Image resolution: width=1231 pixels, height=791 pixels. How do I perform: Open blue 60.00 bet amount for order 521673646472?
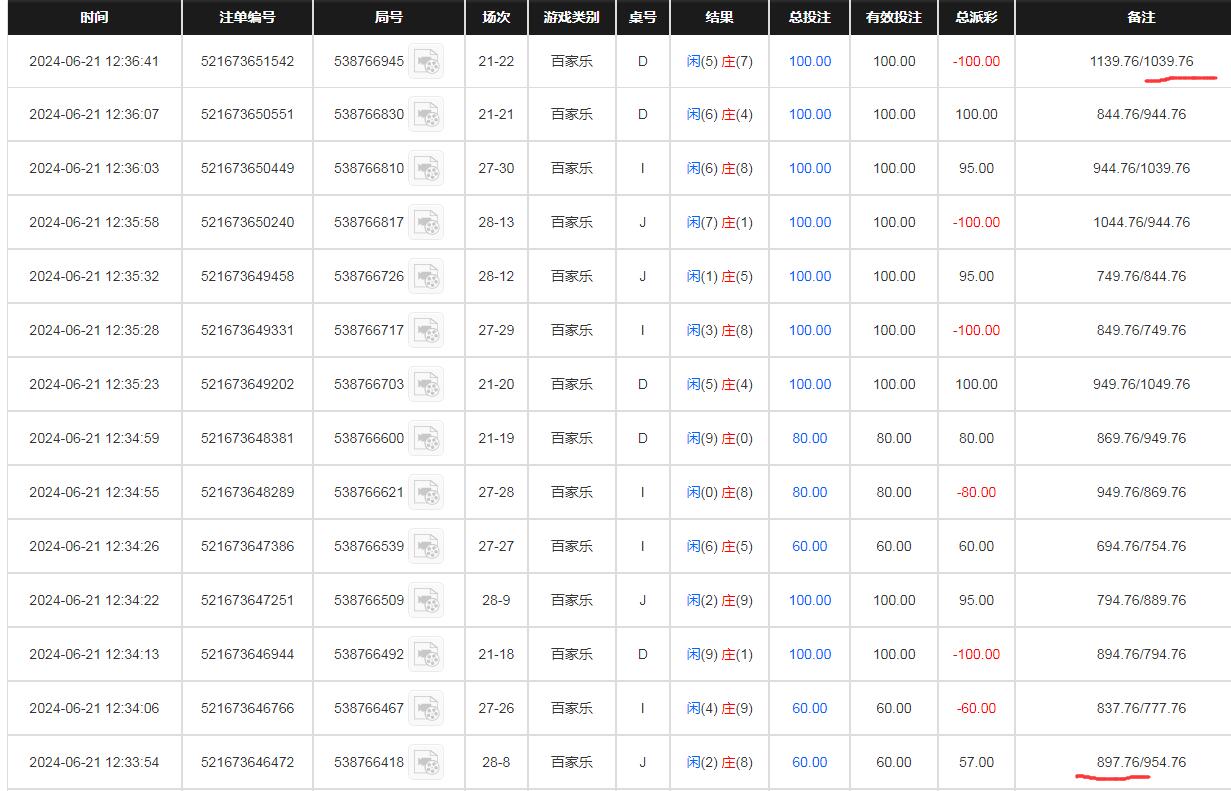coord(810,763)
